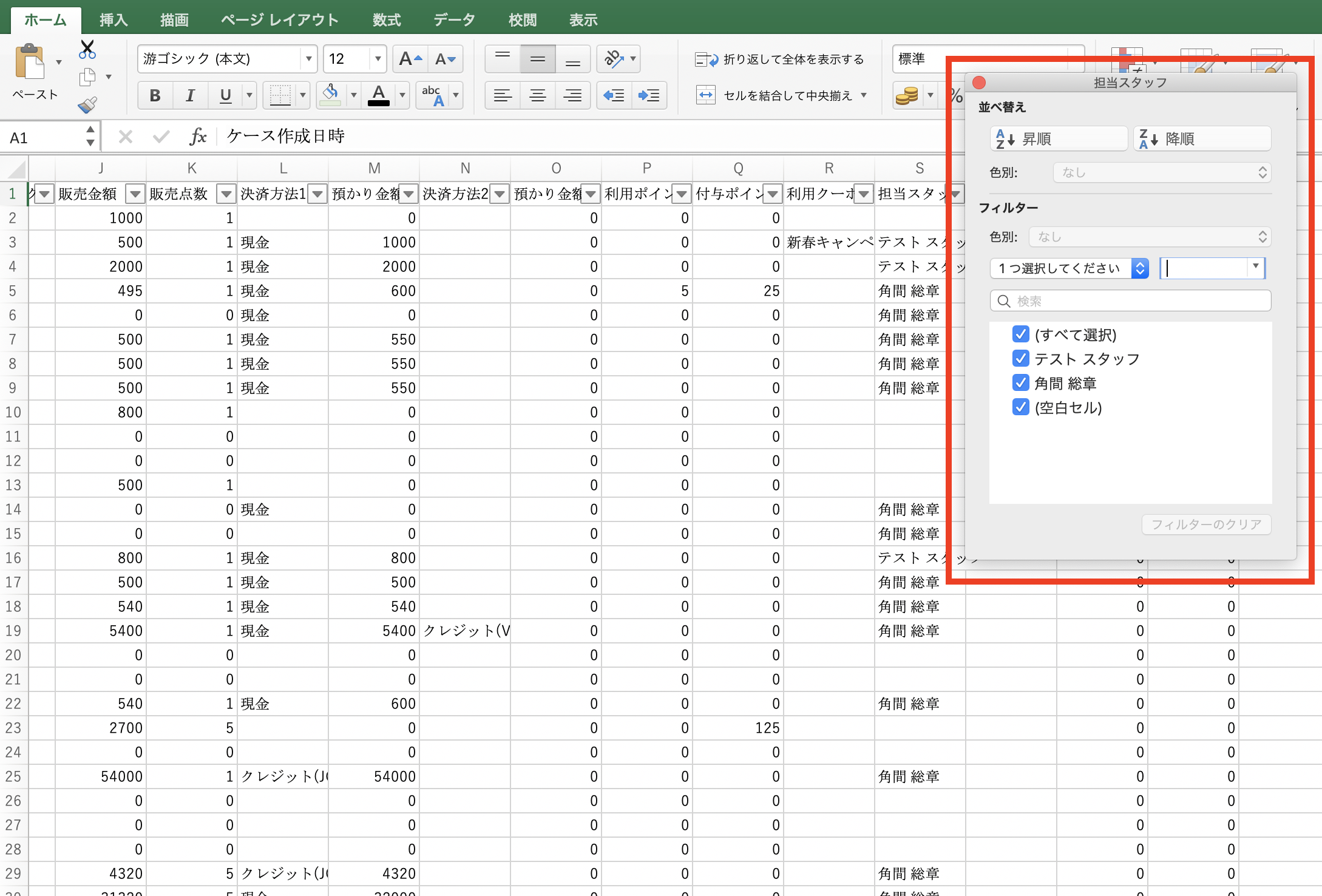Image resolution: width=1322 pixels, height=896 pixels.
Task: Click the text orientation icon
Action: 613,59
